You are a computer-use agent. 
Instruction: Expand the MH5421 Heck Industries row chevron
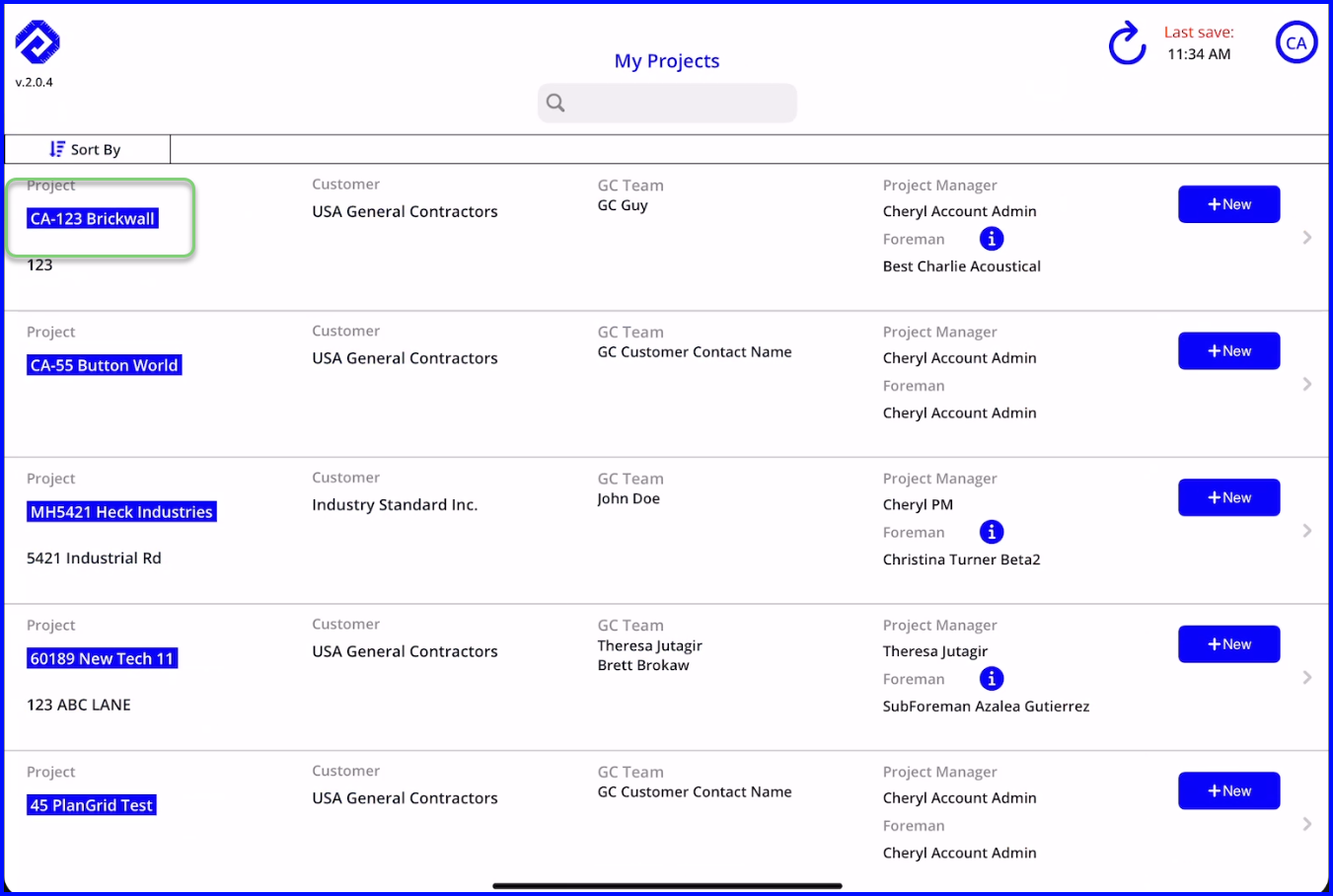pyautogui.click(x=1307, y=531)
